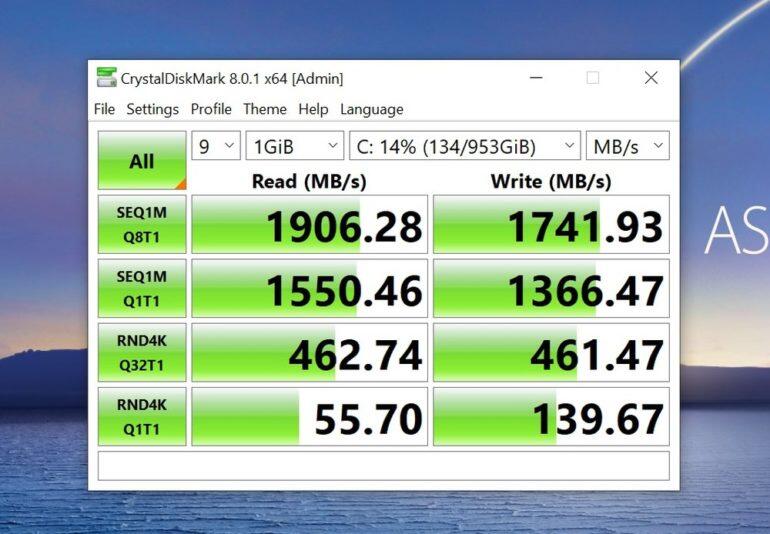Click the CrystalDiskMark app icon in title bar
This screenshot has width=770, height=534.
pyautogui.click(x=107, y=78)
